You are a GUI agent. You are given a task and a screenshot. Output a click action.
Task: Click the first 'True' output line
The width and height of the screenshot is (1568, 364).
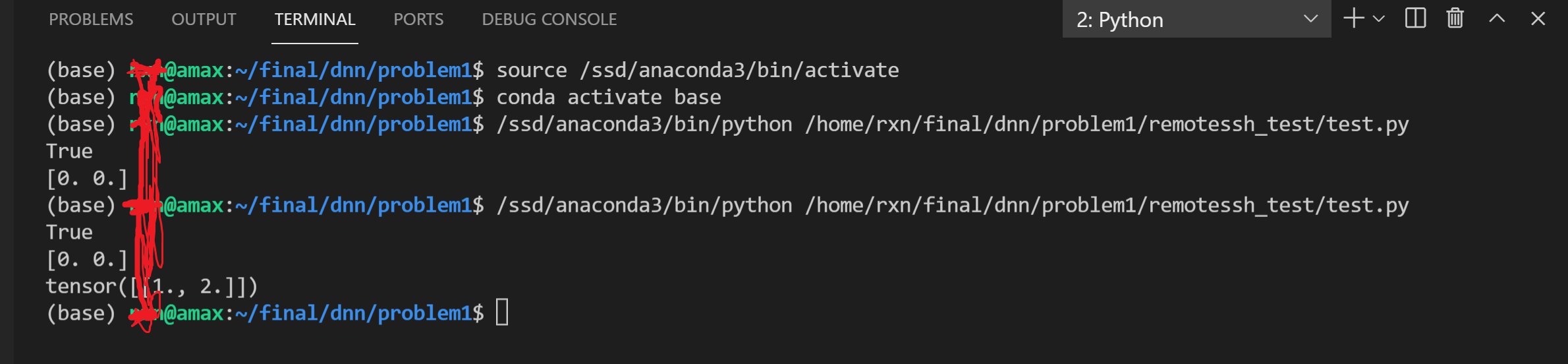click(x=69, y=151)
